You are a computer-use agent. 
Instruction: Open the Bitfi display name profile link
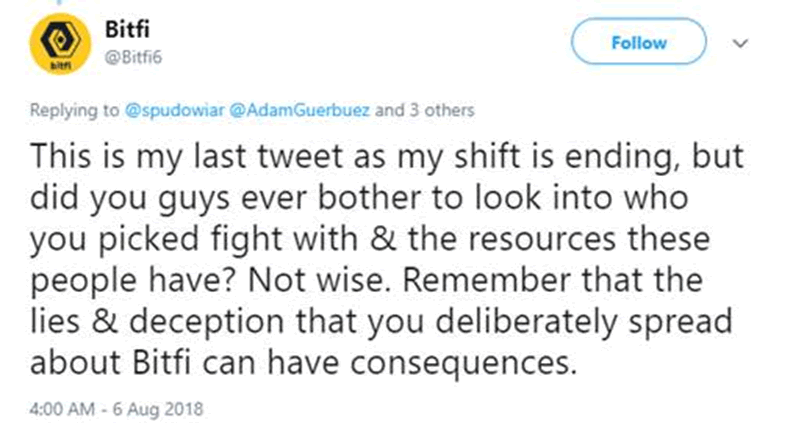coord(127,29)
